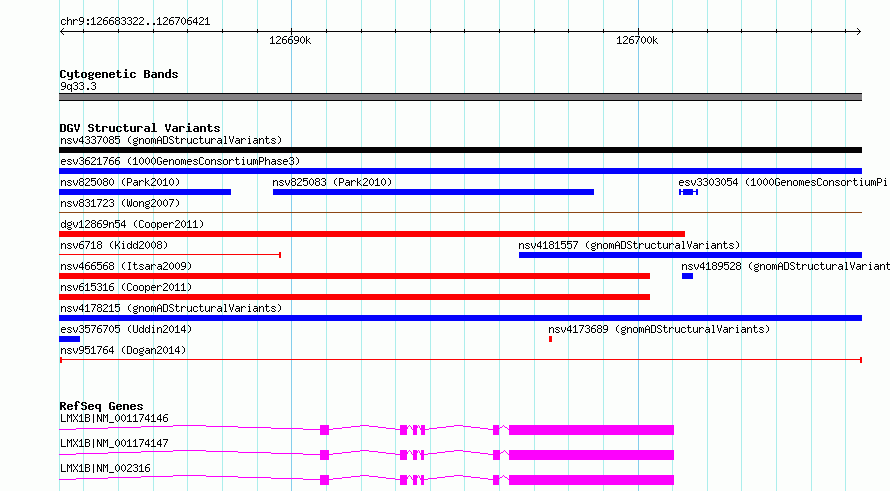
Task: Click the 9q33.3 band label
Action: point(78,86)
